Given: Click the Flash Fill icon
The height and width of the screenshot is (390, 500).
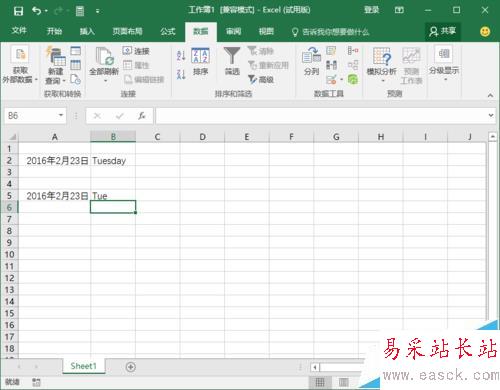Looking at the screenshot, I should point(331,51).
